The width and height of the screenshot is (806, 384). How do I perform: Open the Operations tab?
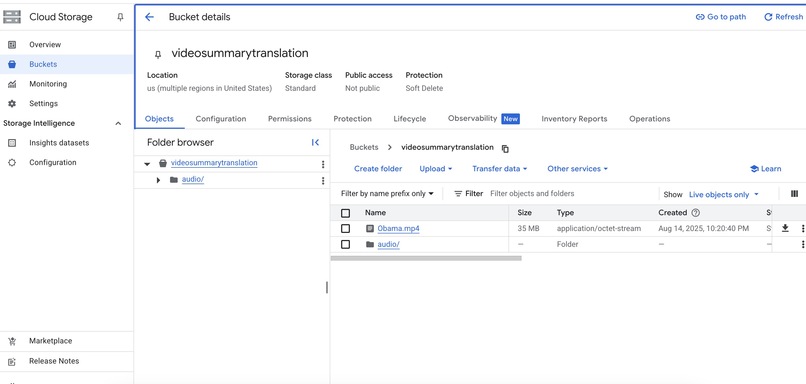pyautogui.click(x=650, y=119)
